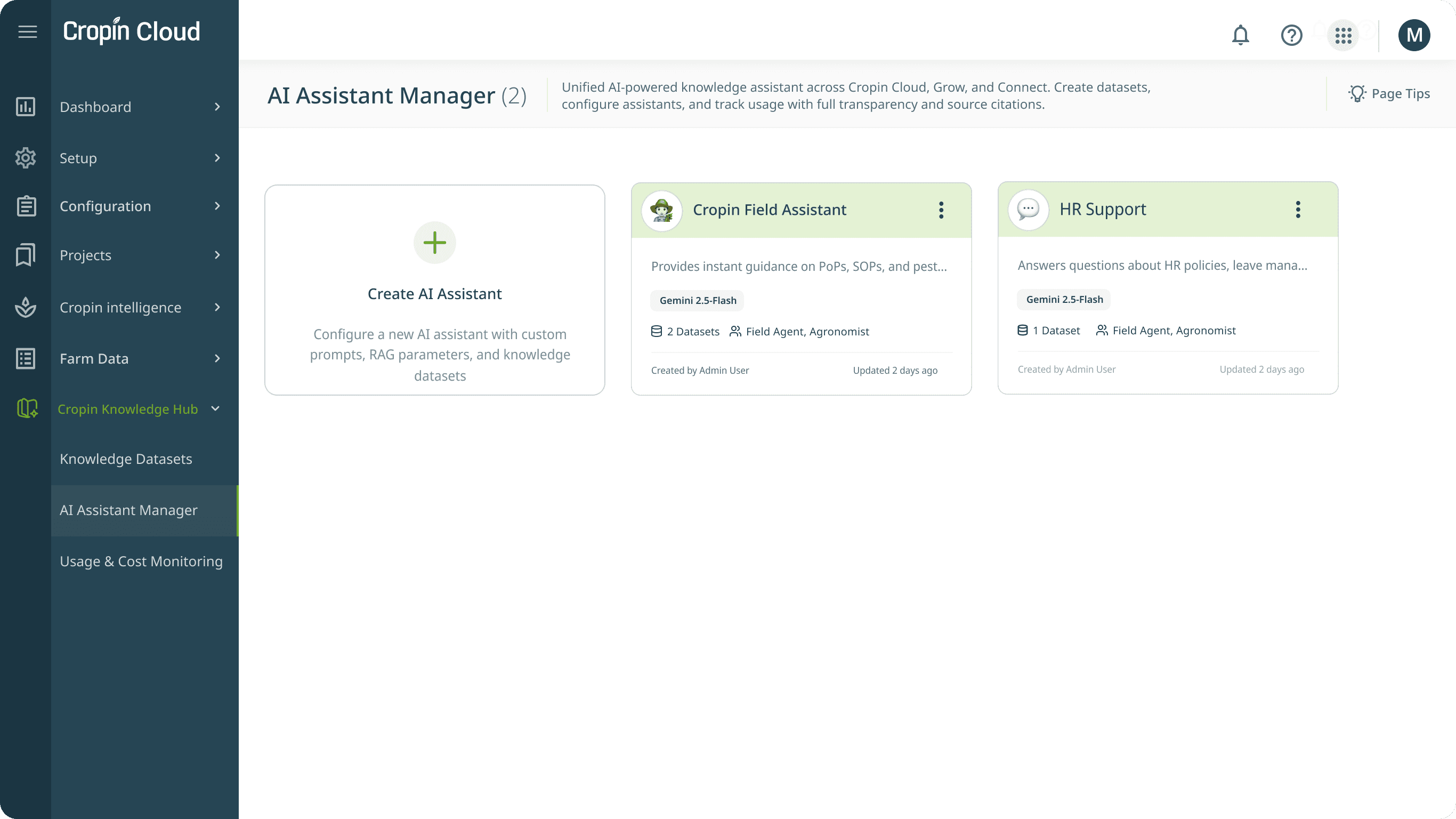Click Field Agent, Agronomist on Cropin Field Assistant
The width and height of the screenshot is (1456, 819).
point(807,332)
